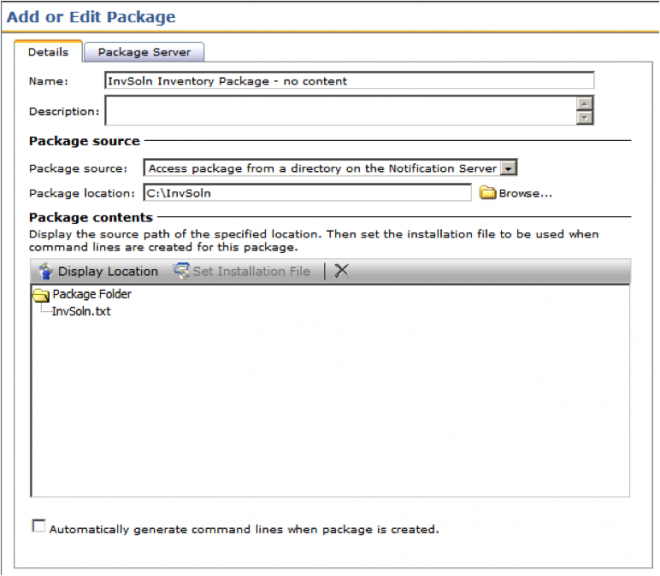Focus the Package location field

click(x=307, y=193)
